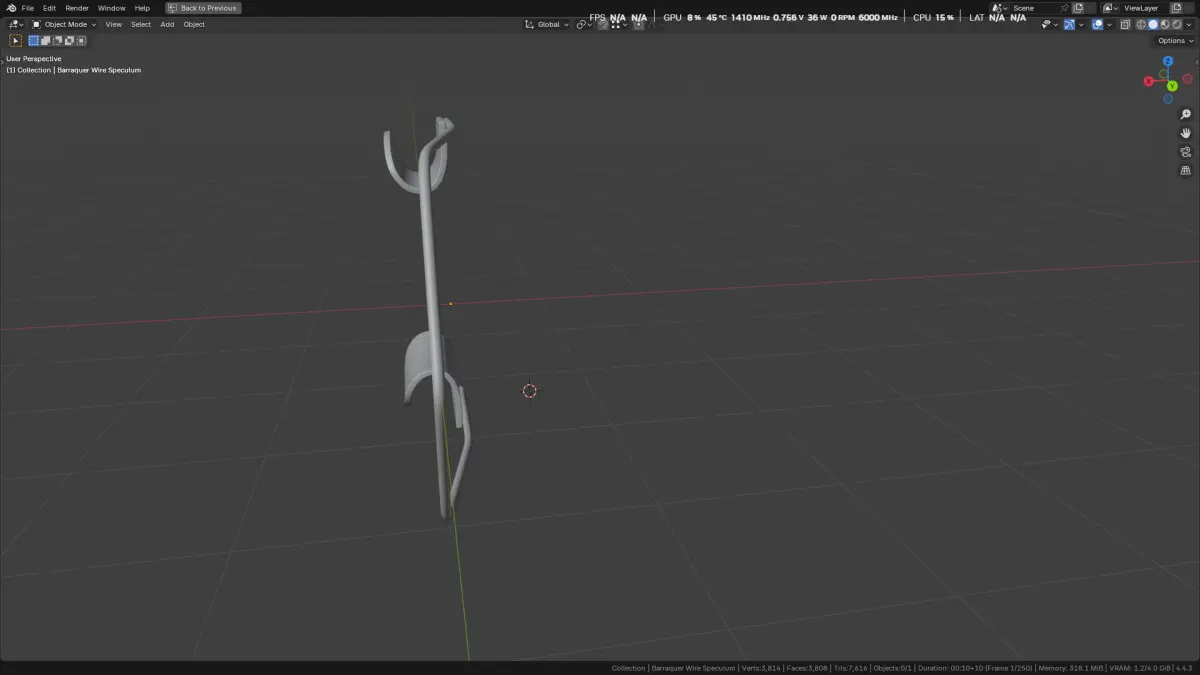
Task: Switch to Solid viewport shading
Action: click(x=1153, y=24)
